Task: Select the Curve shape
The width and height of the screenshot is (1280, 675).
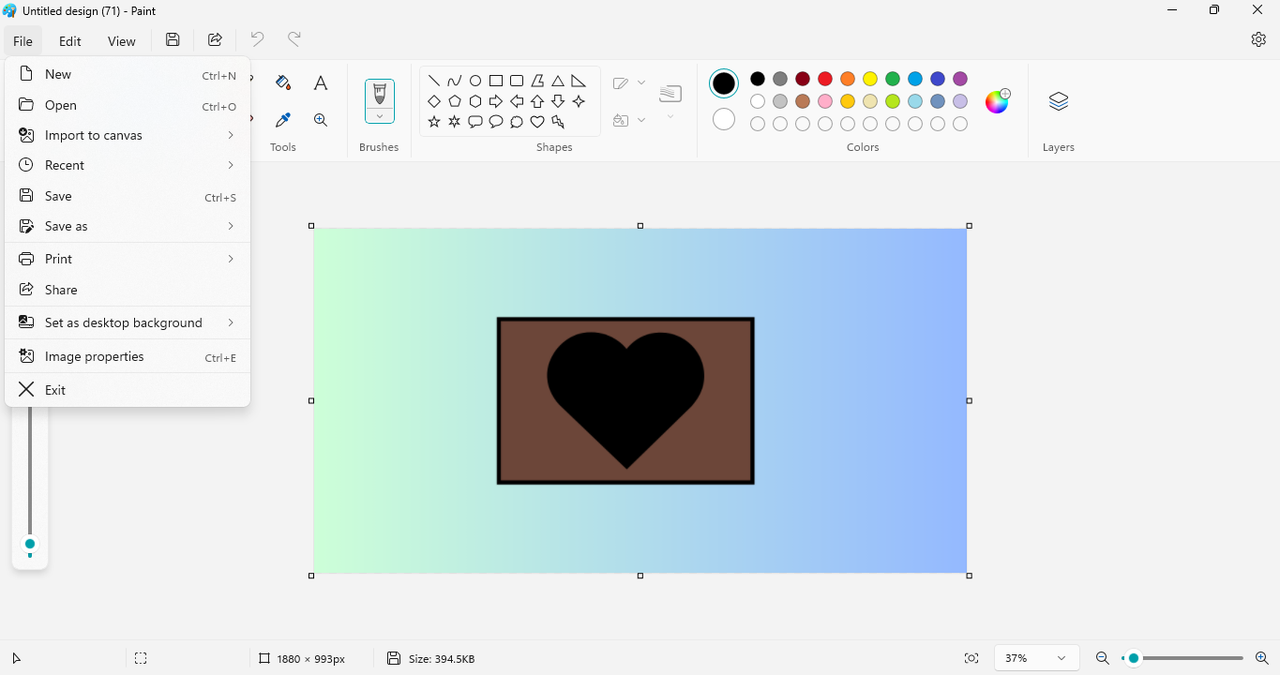Action: pos(455,81)
